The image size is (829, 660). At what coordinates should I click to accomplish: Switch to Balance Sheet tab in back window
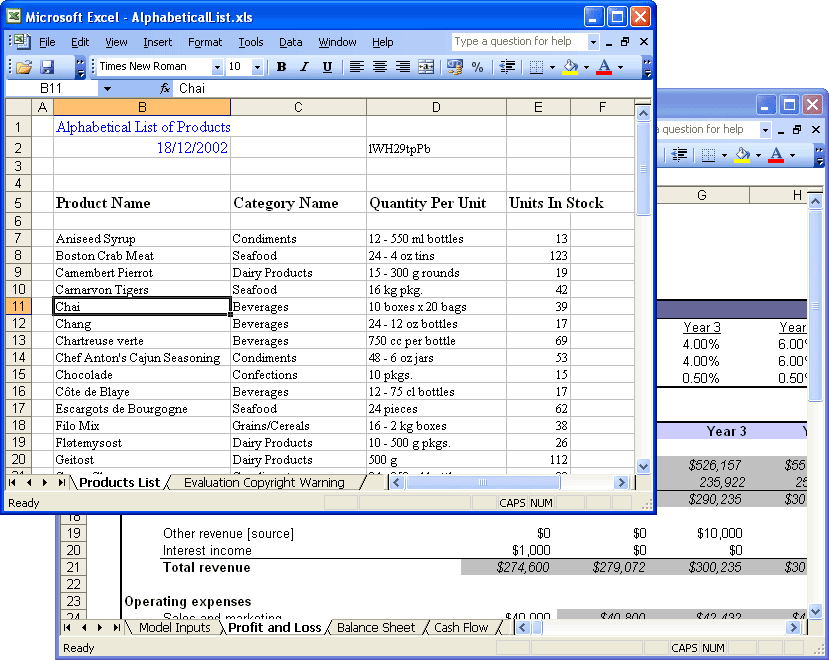click(x=376, y=628)
